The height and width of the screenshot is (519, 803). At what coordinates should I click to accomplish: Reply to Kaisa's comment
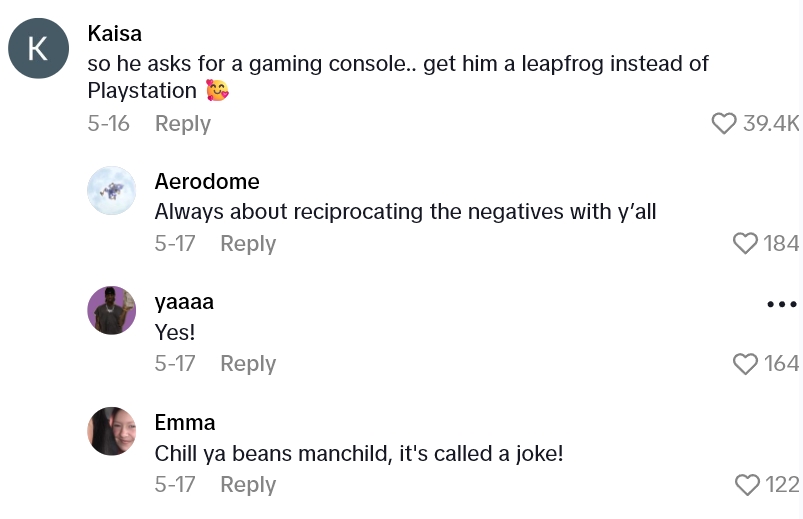tap(182, 124)
